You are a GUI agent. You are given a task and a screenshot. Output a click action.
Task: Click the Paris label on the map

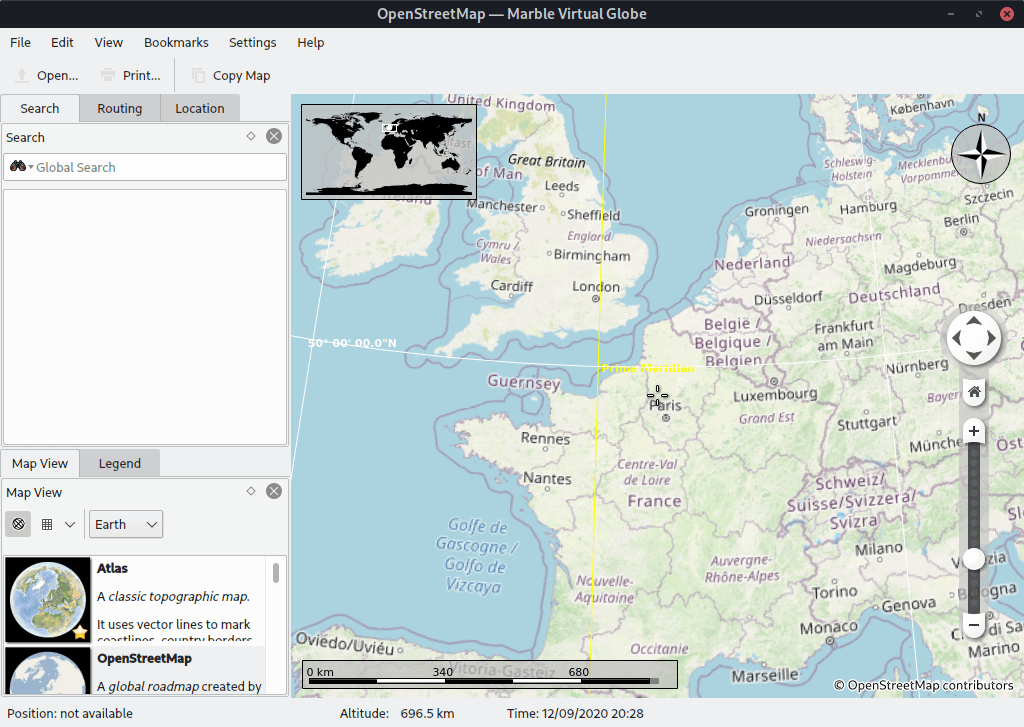[x=665, y=405]
